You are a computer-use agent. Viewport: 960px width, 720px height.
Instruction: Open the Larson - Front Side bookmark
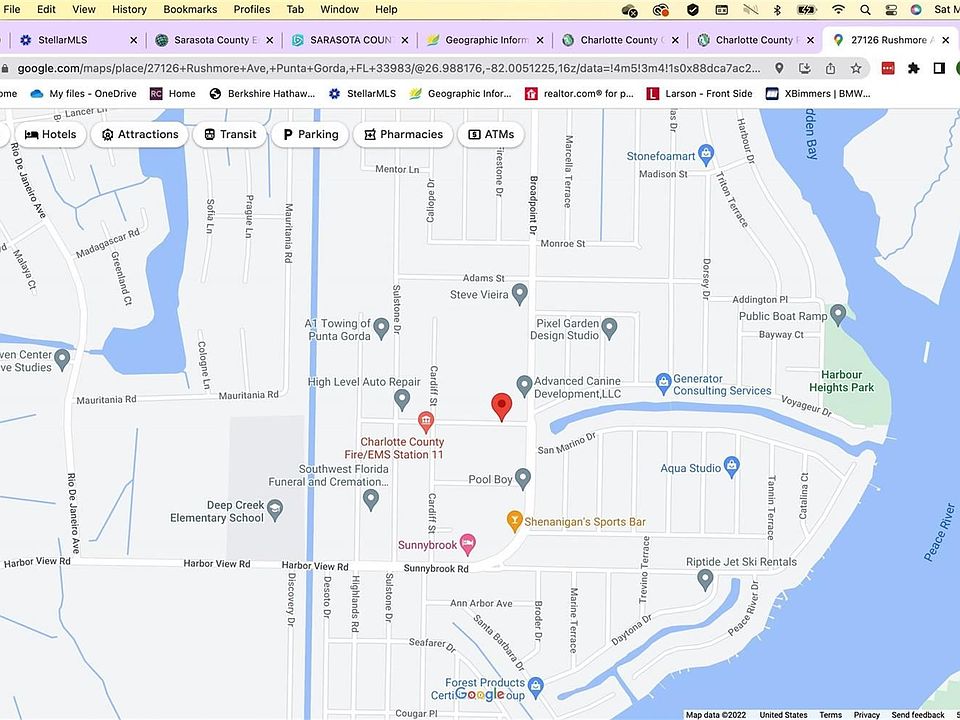click(x=700, y=94)
